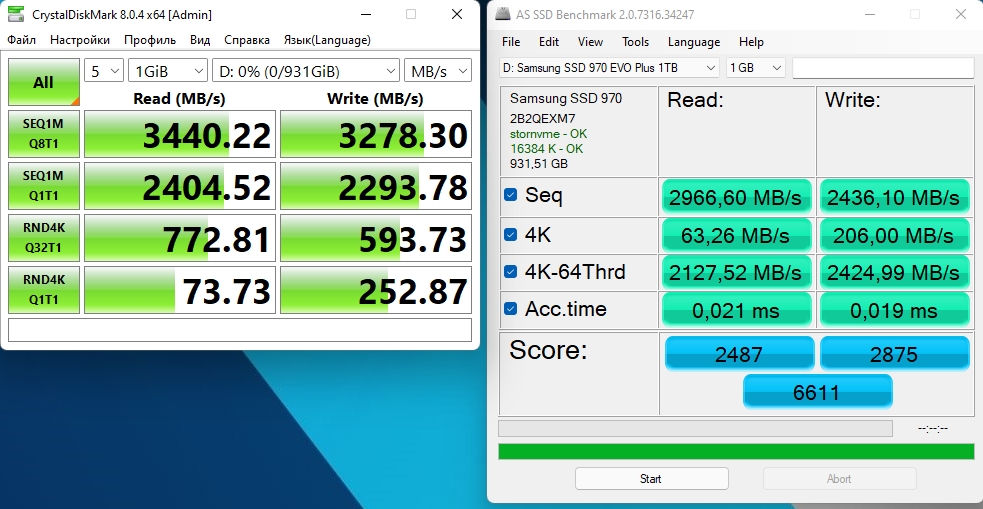Open the Help menu in AS SSD
The height and width of the screenshot is (509, 983).
coord(751,42)
